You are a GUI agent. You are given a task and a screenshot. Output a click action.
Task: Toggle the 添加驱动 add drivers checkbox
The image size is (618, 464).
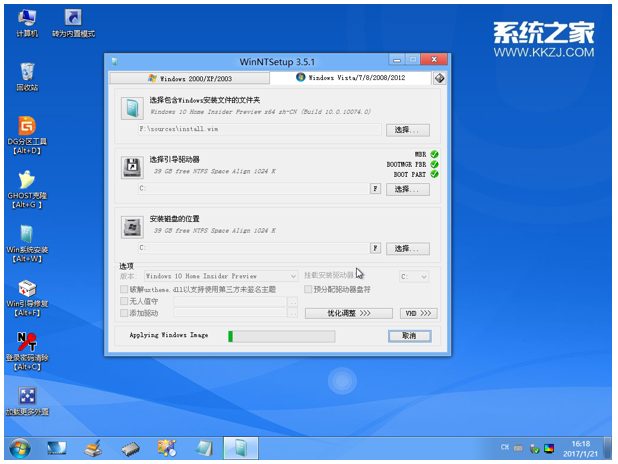pyautogui.click(x=124, y=313)
